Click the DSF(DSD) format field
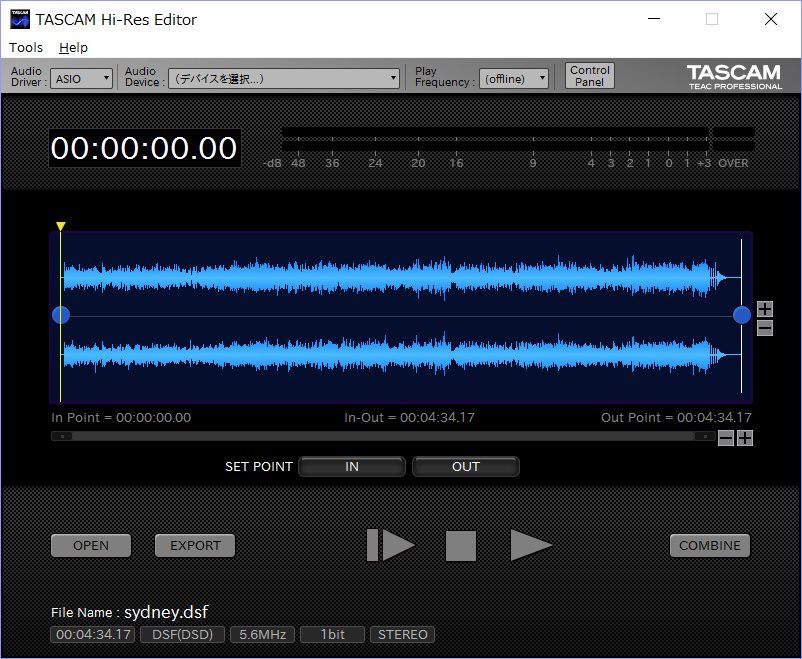 183,634
